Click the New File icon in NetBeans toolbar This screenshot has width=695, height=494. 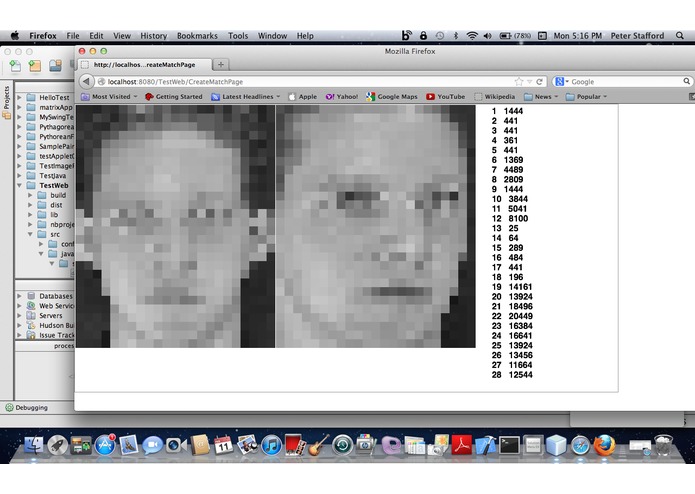pos(15,66)
